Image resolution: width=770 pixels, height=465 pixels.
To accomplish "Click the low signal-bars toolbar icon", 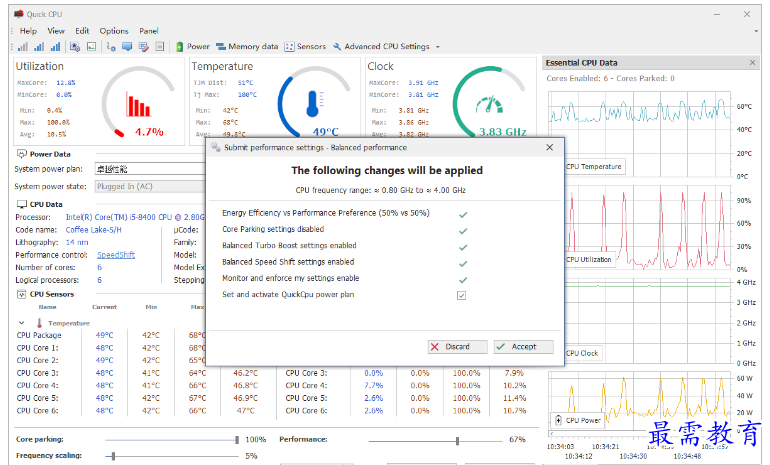I will pyautogui.click(x=23, y=47).
